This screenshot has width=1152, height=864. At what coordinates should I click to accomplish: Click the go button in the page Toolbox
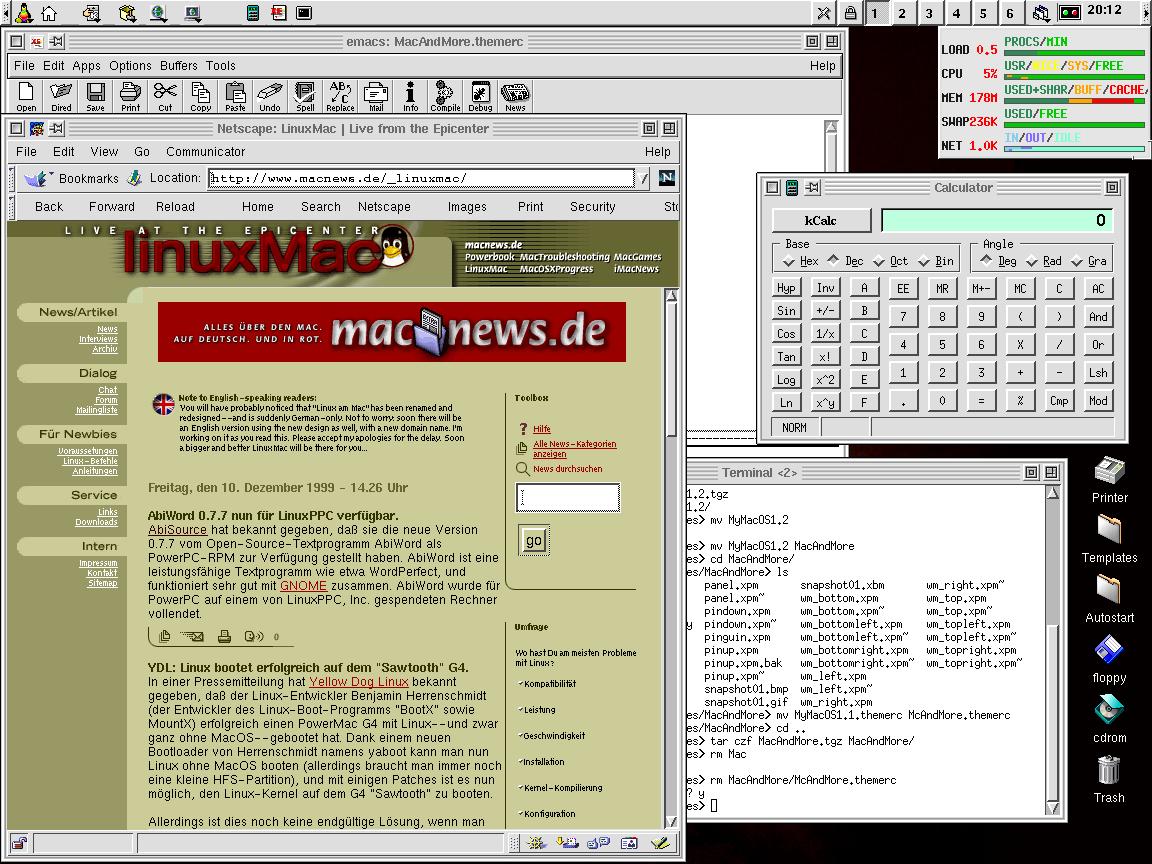tap(534, 541)
